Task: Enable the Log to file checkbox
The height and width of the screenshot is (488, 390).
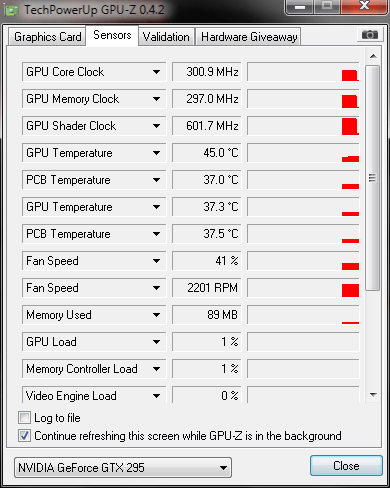Action: 24,418
